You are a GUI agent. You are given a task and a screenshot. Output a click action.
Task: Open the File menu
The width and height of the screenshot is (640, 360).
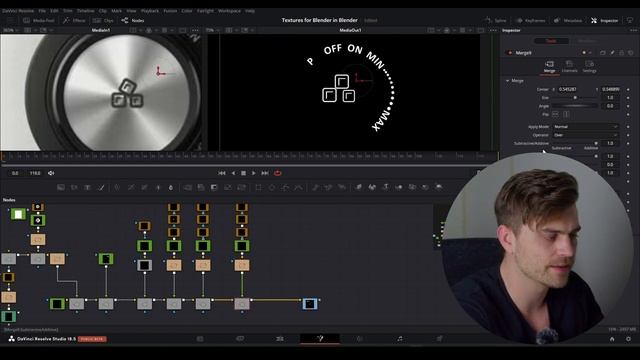42,11
